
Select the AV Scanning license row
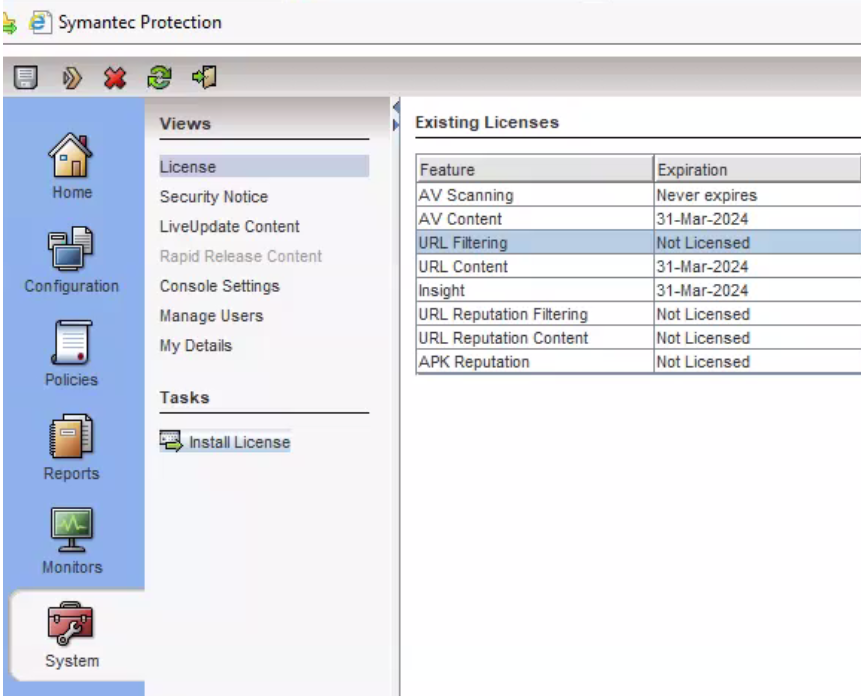pyautogui.click(x=534, y=195)
